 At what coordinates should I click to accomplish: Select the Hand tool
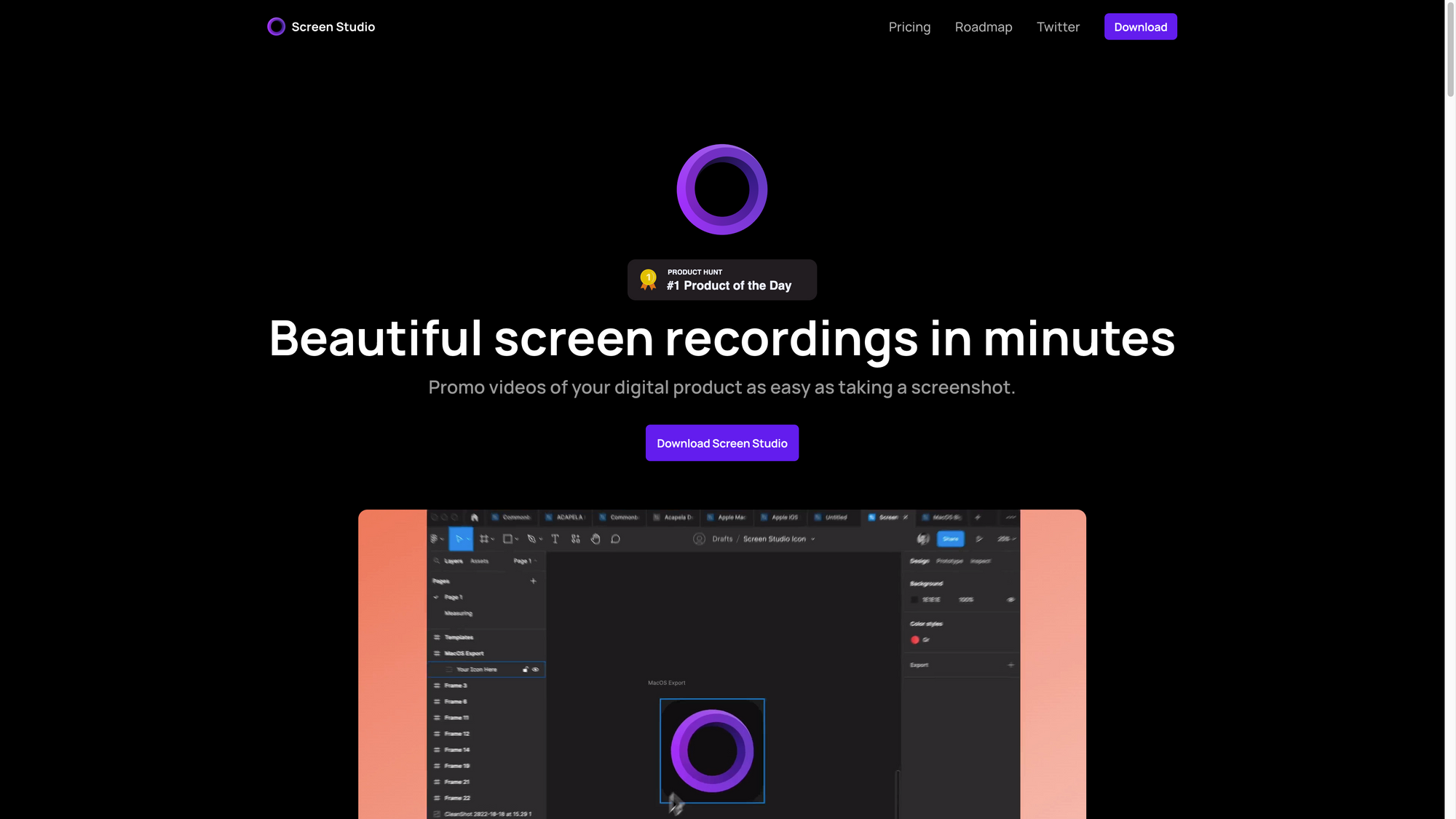point(596,539)
